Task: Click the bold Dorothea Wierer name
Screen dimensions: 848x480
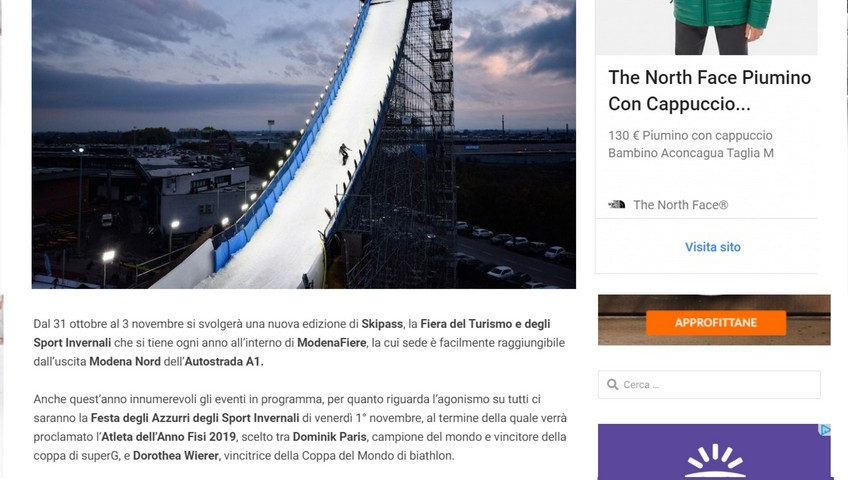Action: (176, 456)
